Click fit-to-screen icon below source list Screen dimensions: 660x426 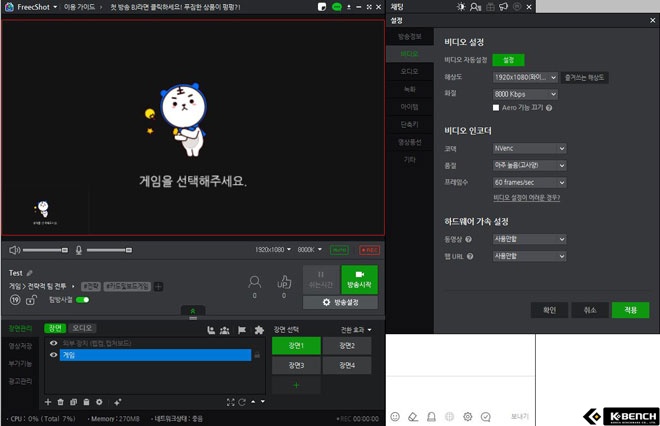231,402
